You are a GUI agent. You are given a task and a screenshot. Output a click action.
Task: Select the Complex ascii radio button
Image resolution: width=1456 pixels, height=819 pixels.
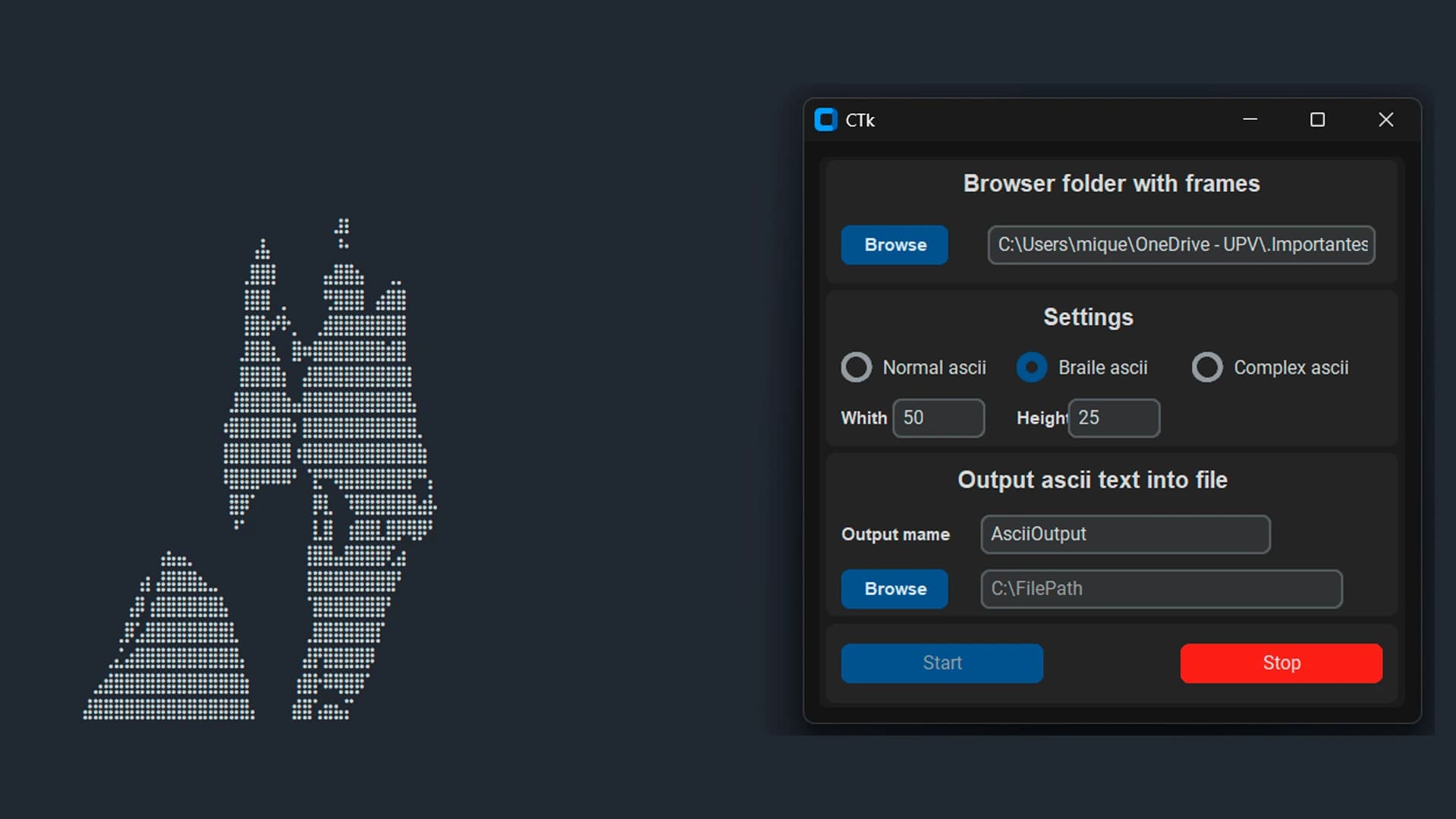click(1207, 367)
